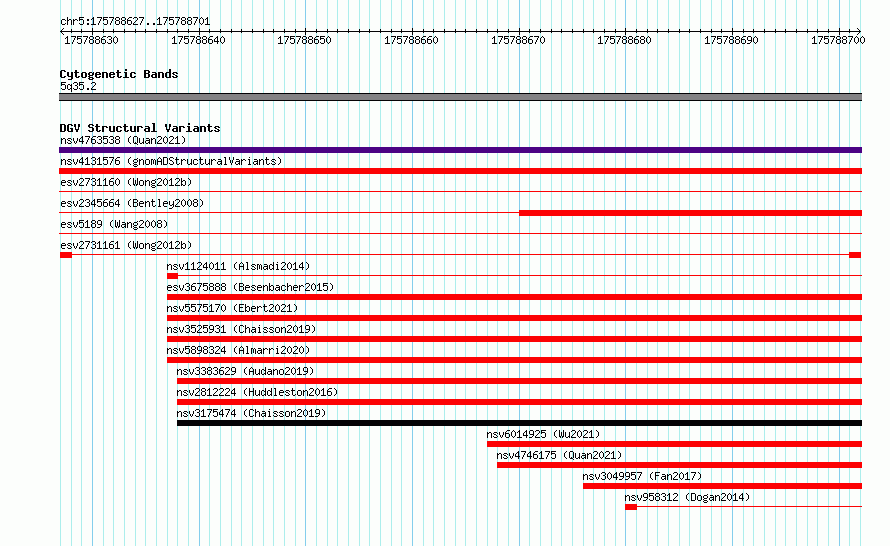This screenshot has width=890, height=546.
Task: Click the red nsv4746175 variant bar
Action: 679,465
